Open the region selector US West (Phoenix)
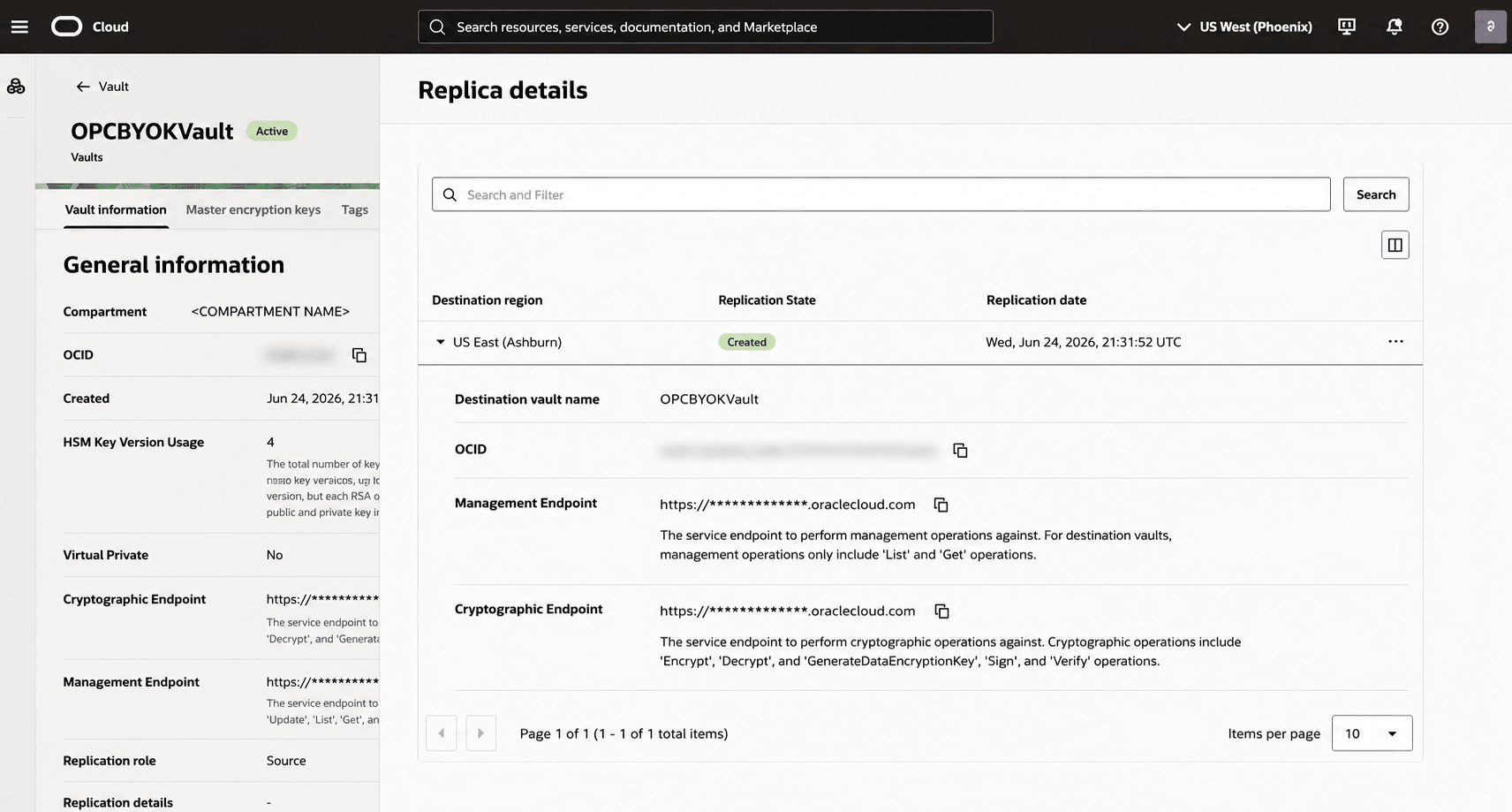This screenshot has width=1512, height=812. coord(1244,27)
